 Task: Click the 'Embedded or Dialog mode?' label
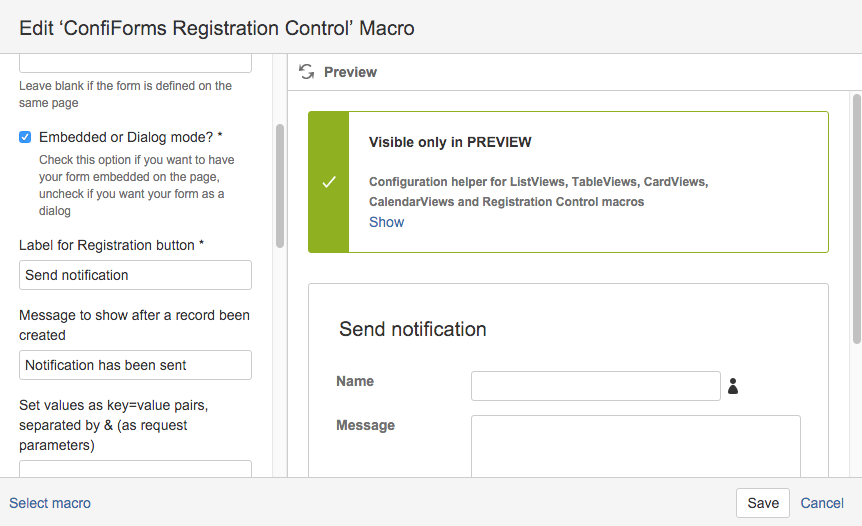(x=131, y=137)
